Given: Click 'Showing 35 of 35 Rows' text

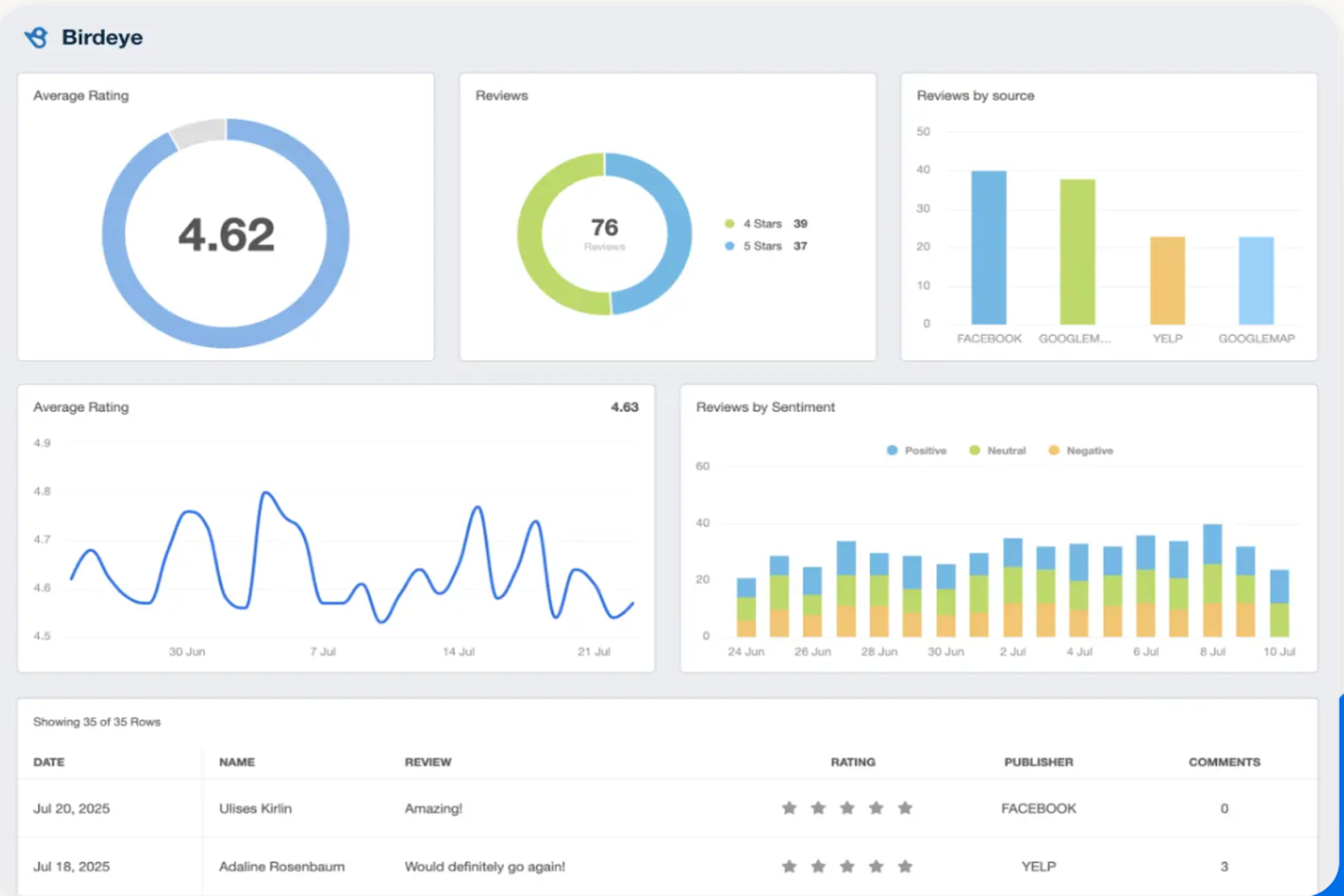Looking at the screenshot, I should click(x=97, y=721).
